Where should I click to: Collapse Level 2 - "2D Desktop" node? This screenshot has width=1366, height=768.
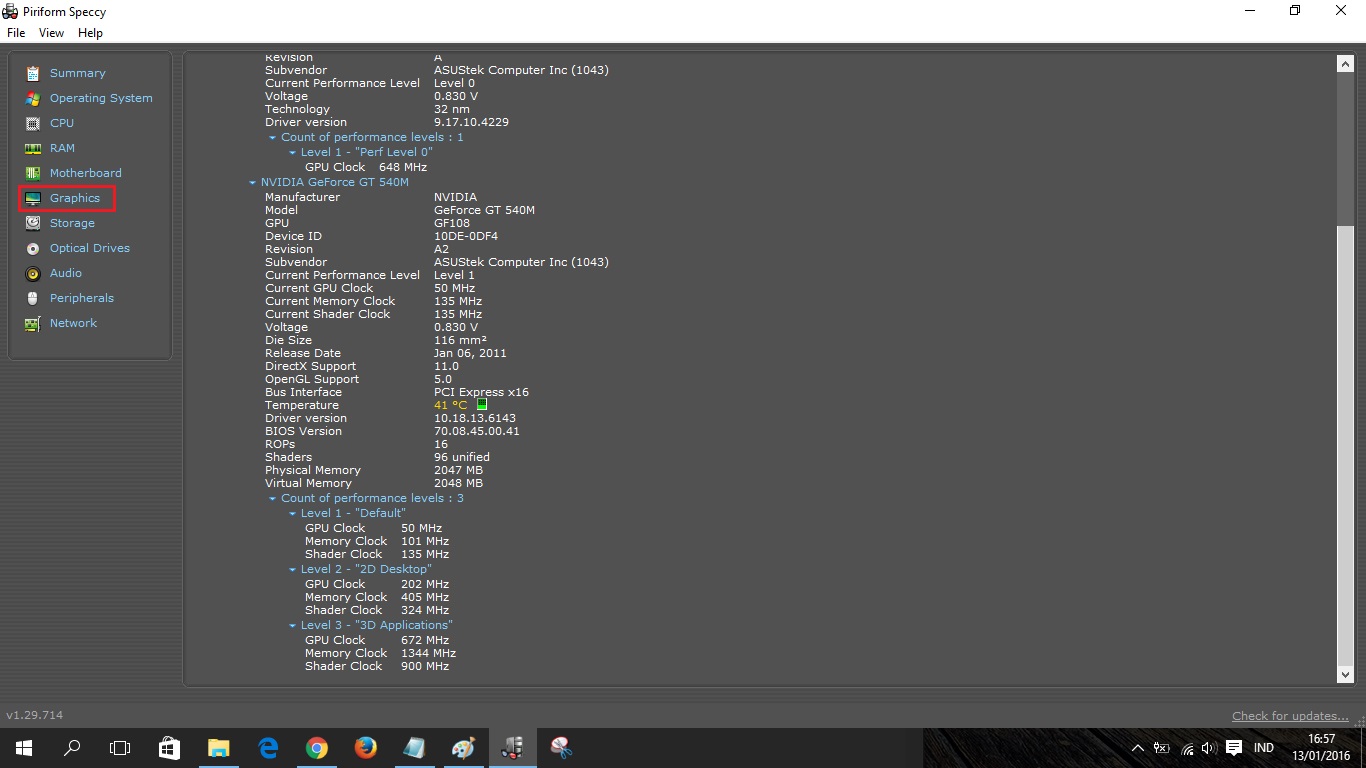click(x=292, y=569)
